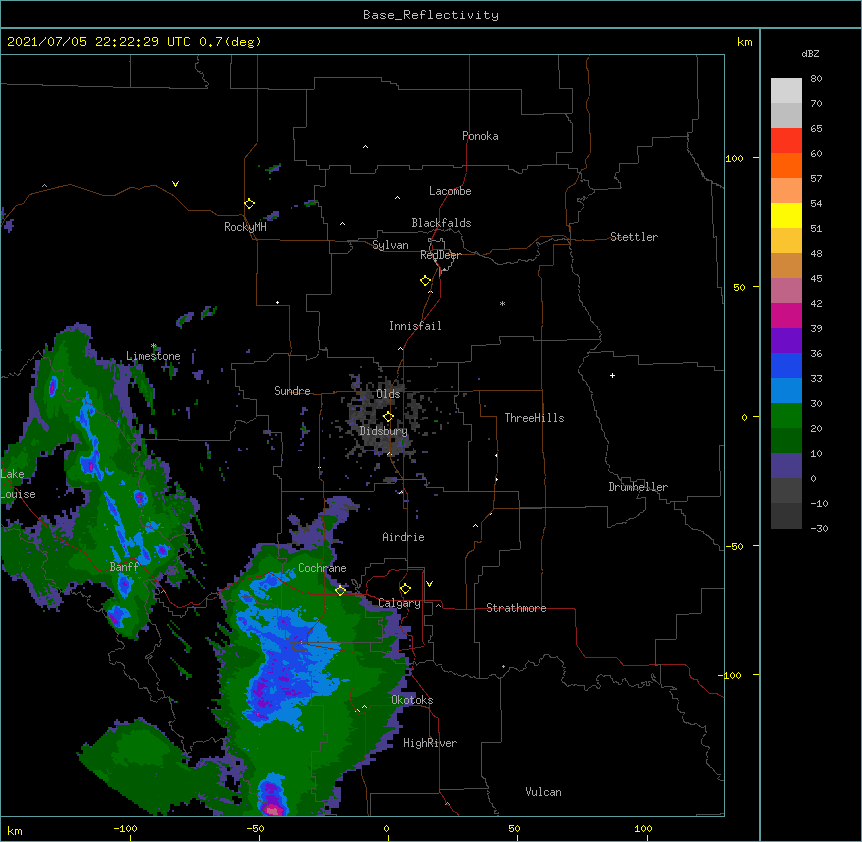Select the slate purple 0–10 dBZ swatch
The image size is (862, 842).
point(786,466)
